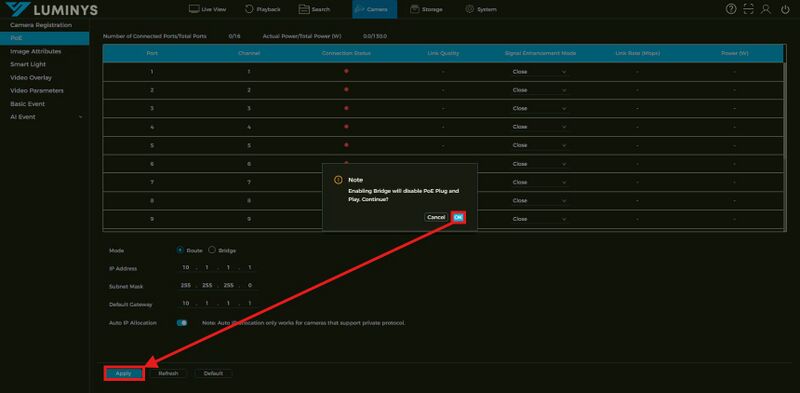Click the Channel column header
Screen dimensions: 800x393
(249, 53)
